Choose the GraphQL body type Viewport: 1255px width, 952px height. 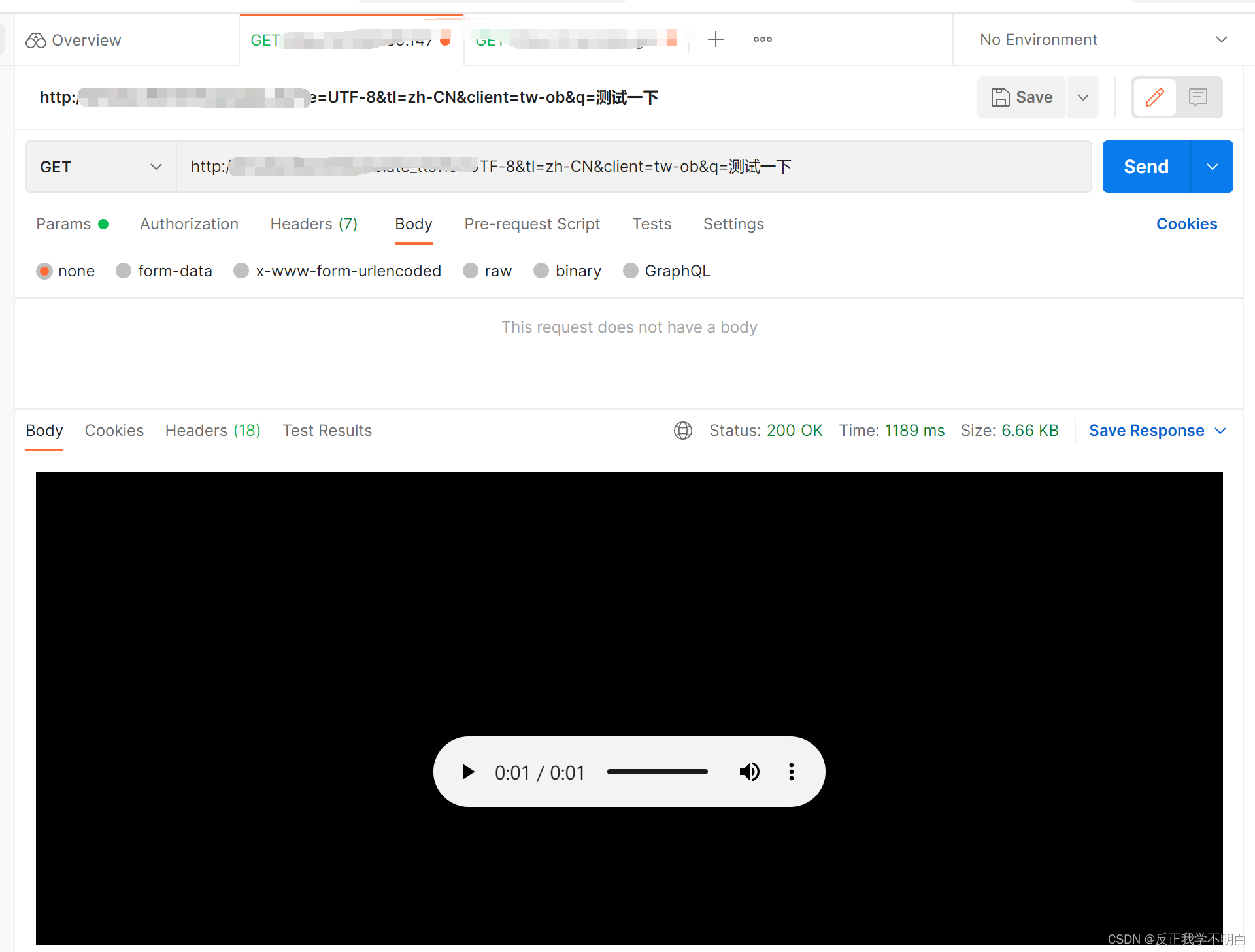point(631,271)
